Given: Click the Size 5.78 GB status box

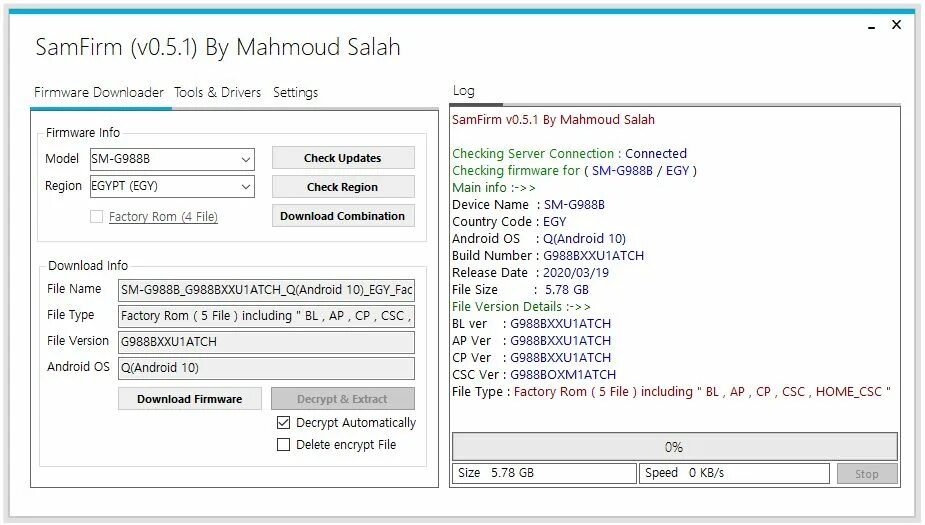Looking at the screenshot, I should tap(544, 473).
